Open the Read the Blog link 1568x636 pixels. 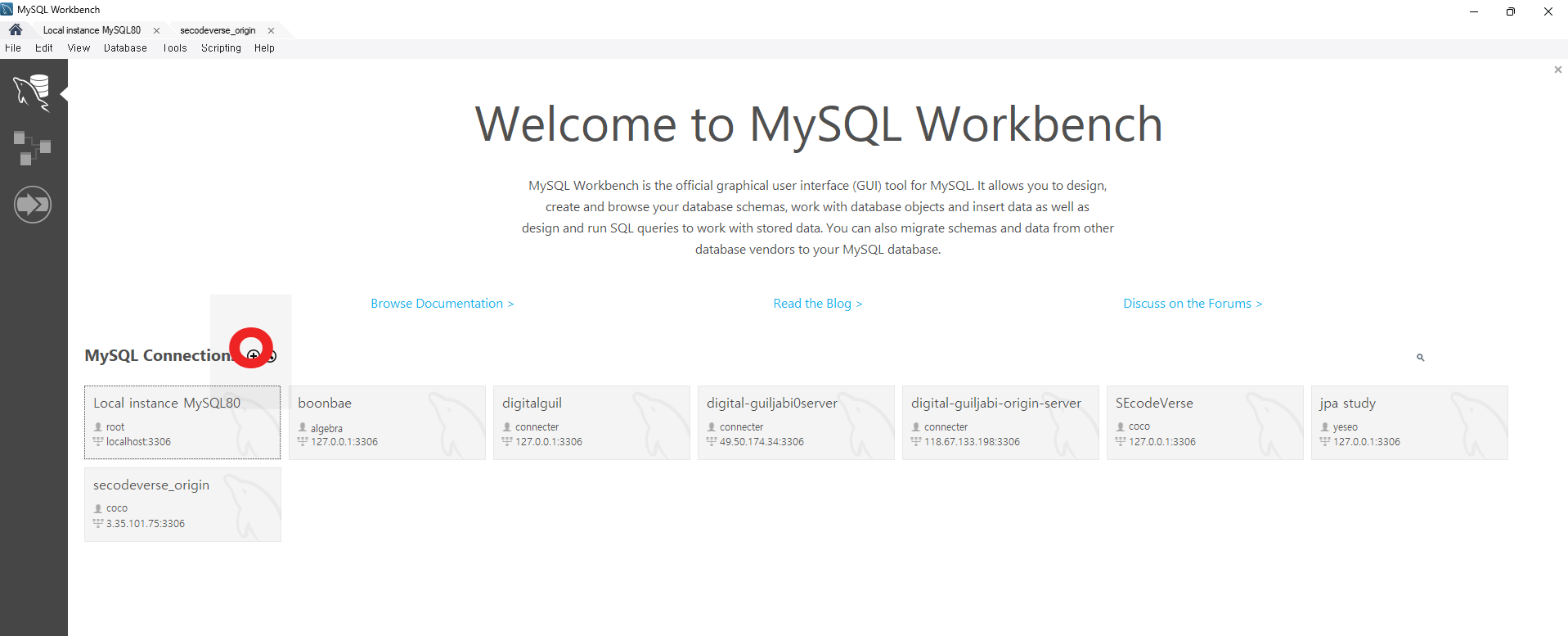[818, 304]
